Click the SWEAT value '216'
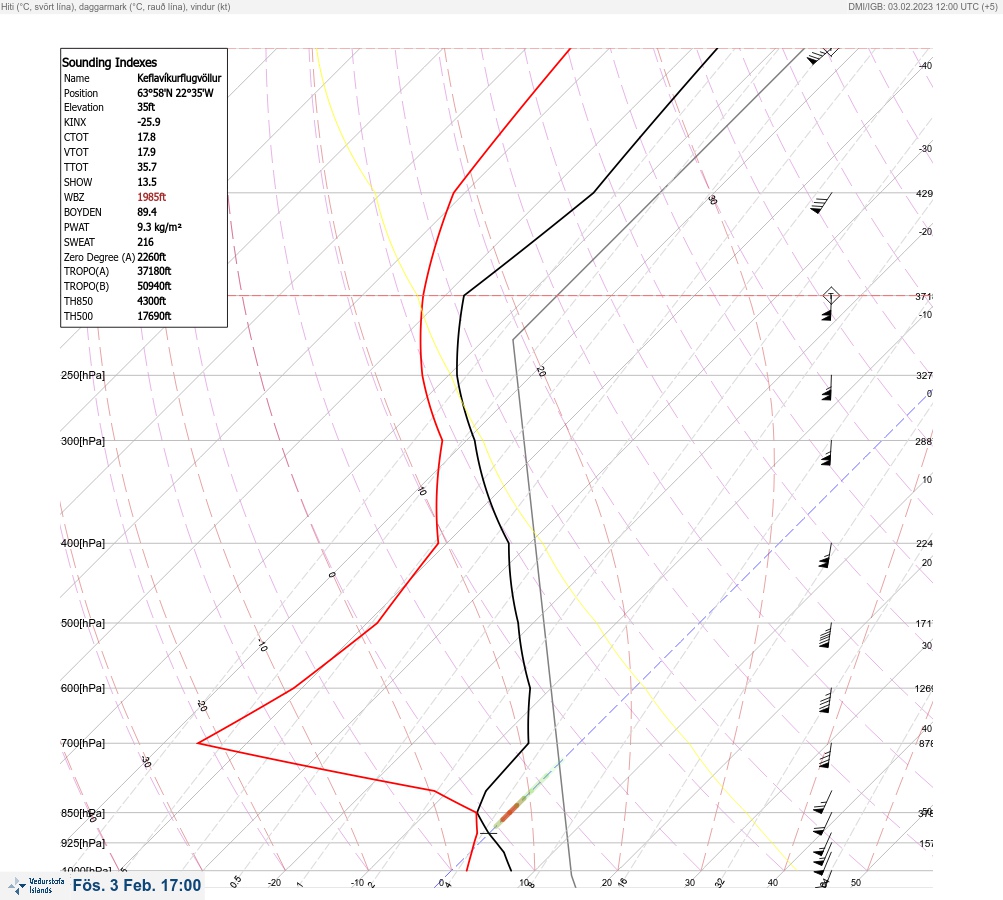The image size is (1003, 900). (x=145, y=242)
